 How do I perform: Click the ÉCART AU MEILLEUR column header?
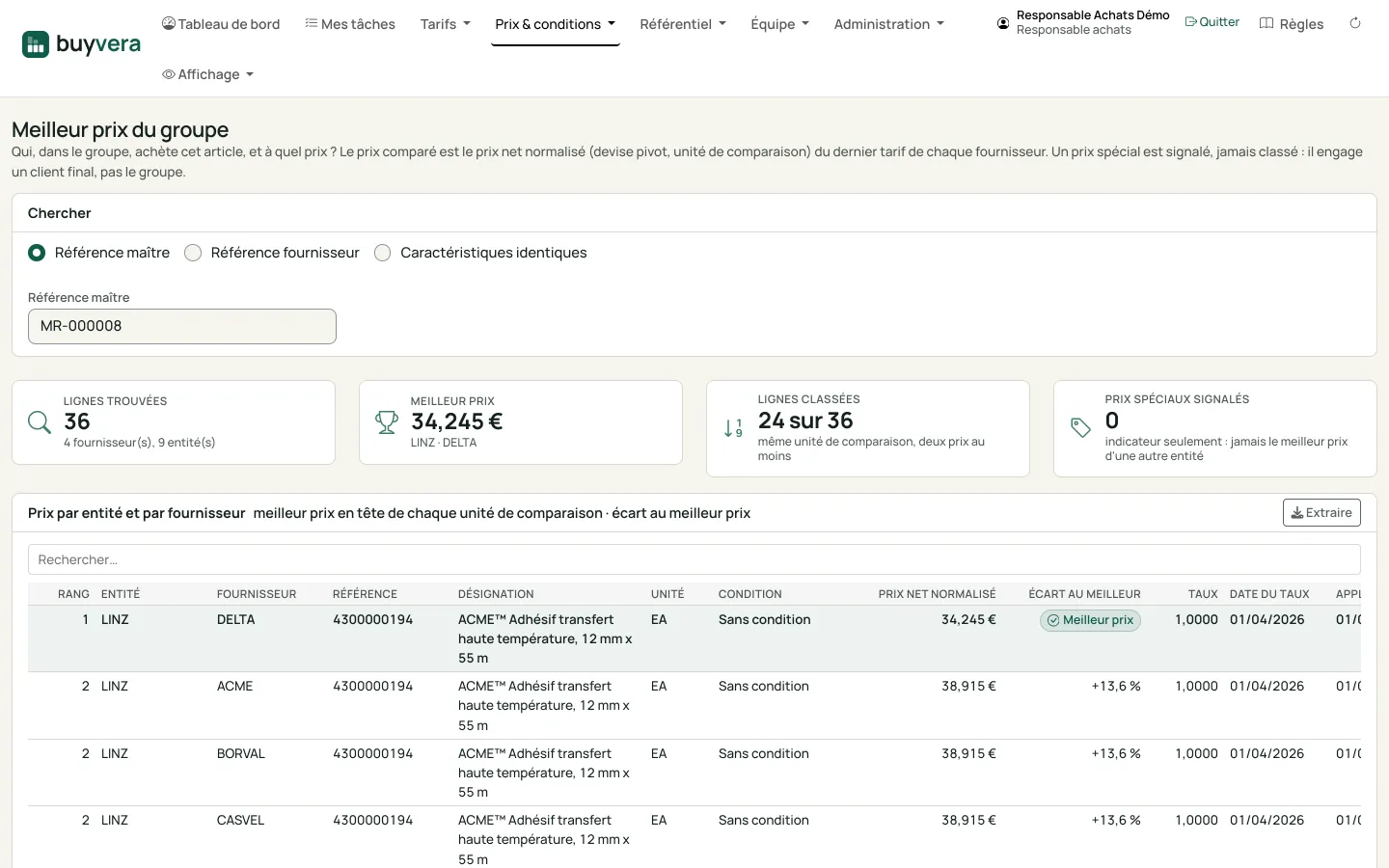(1085, 594)
